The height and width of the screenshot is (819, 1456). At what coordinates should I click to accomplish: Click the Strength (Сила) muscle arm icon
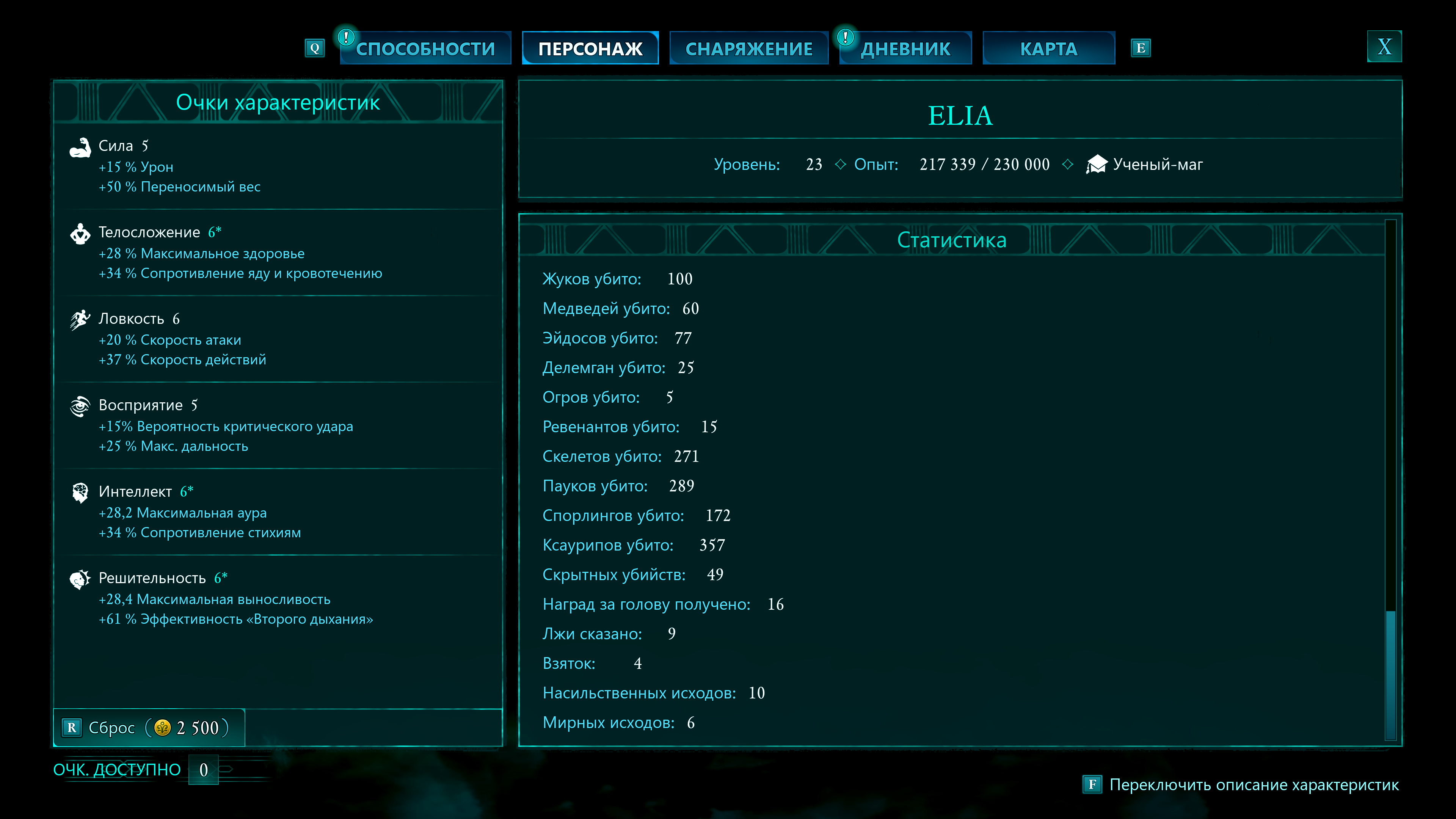(80, 147)
